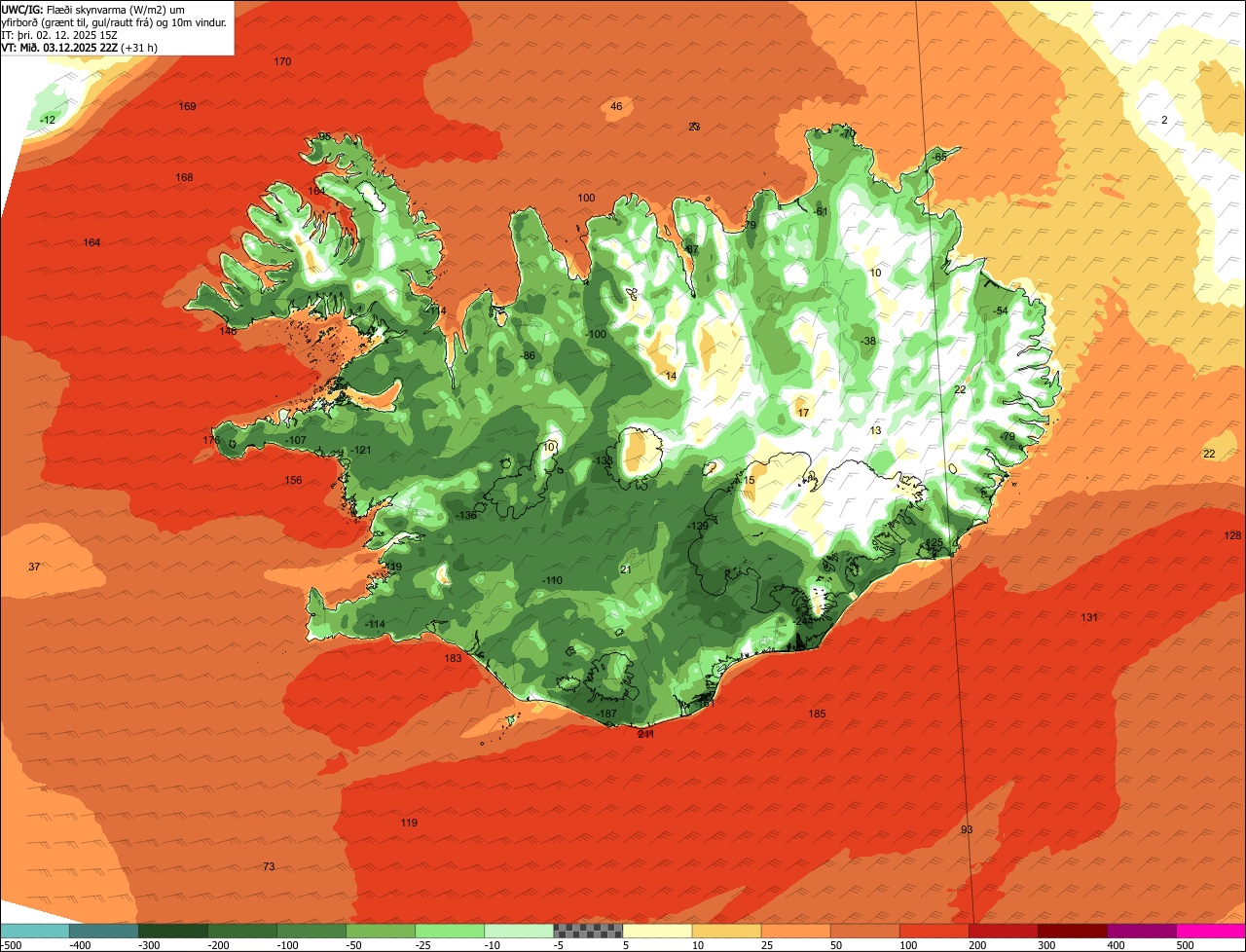Click the olive green legend swatch from -50 to -25

[380, 930]
